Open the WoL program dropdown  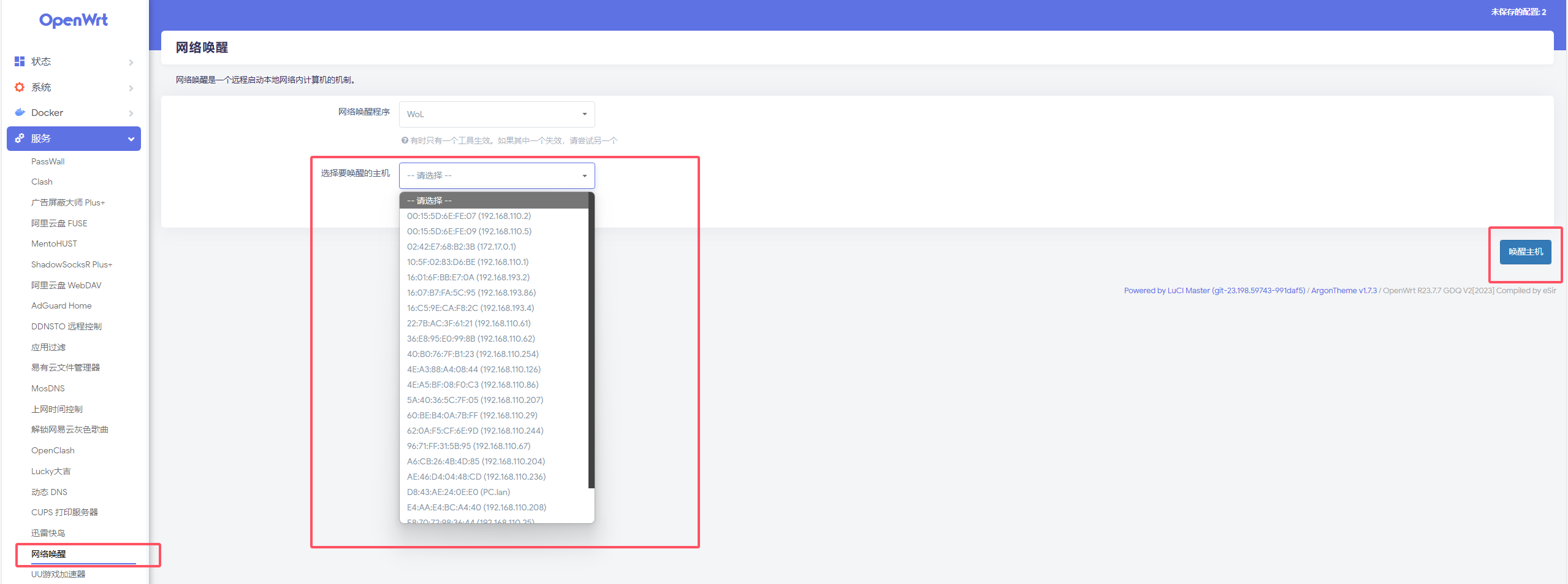(497, 114)
